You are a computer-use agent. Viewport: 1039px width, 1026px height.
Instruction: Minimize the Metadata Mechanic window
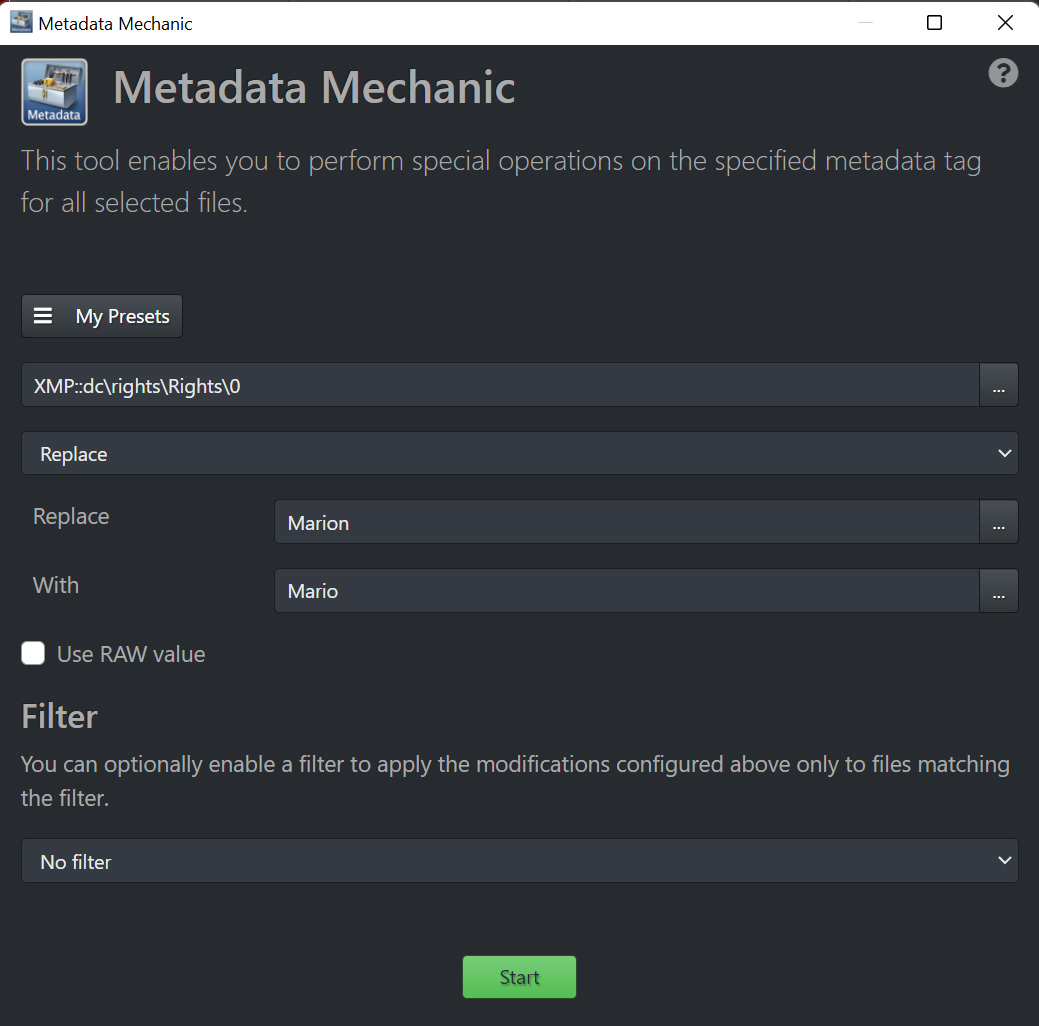[865, 22]
